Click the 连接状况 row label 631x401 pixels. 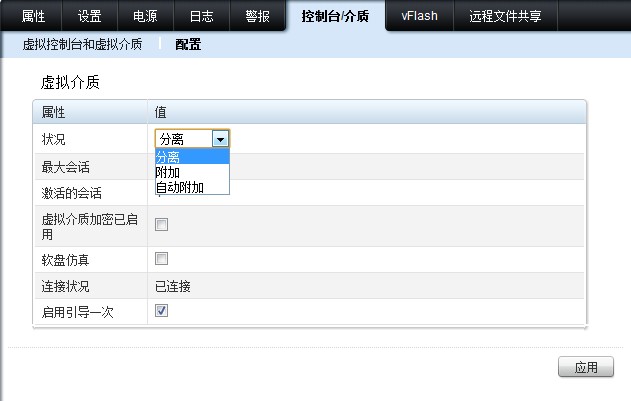(66, 286)
